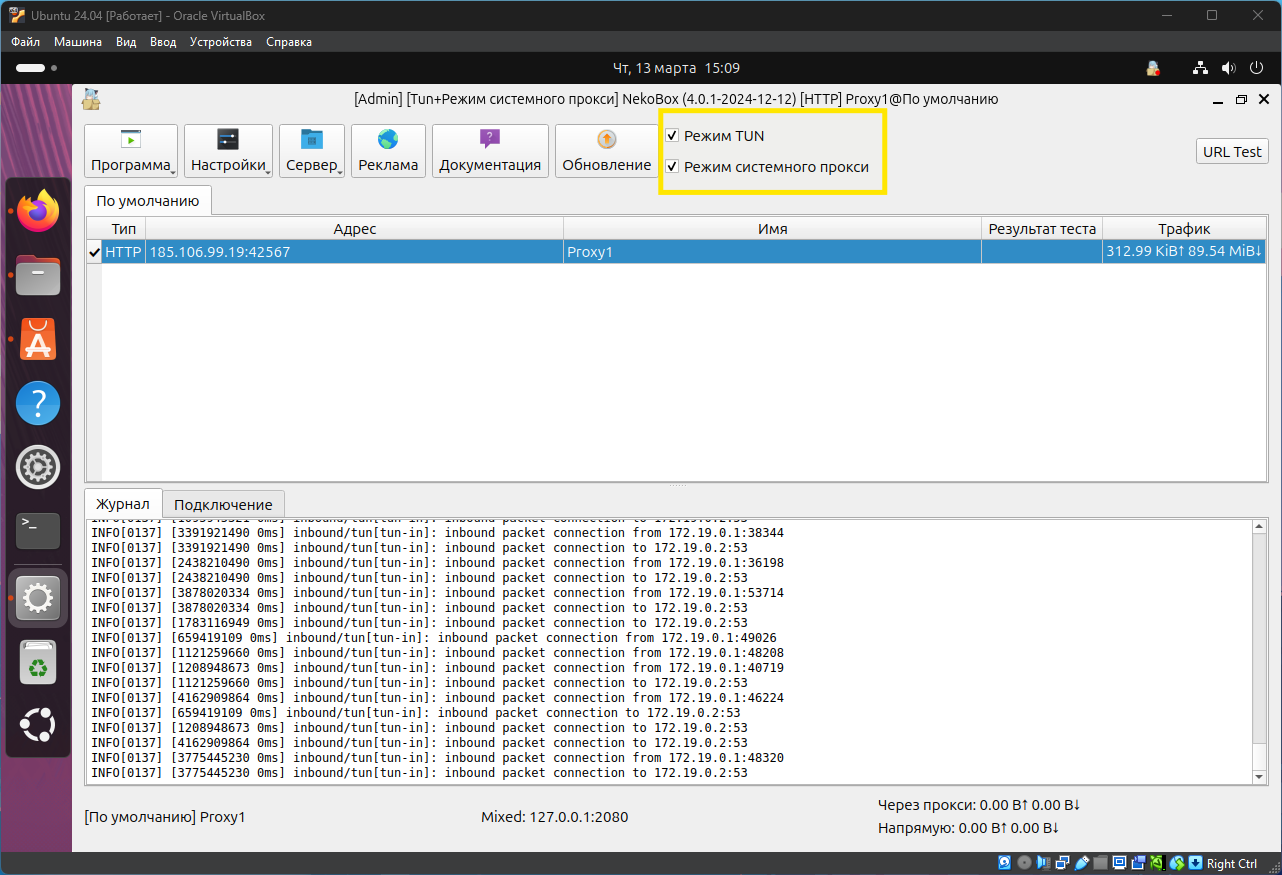Screen dimensions: 1282x875
Task: Click VirtualBox optical disk status icon
Action: pos(1024,863)
